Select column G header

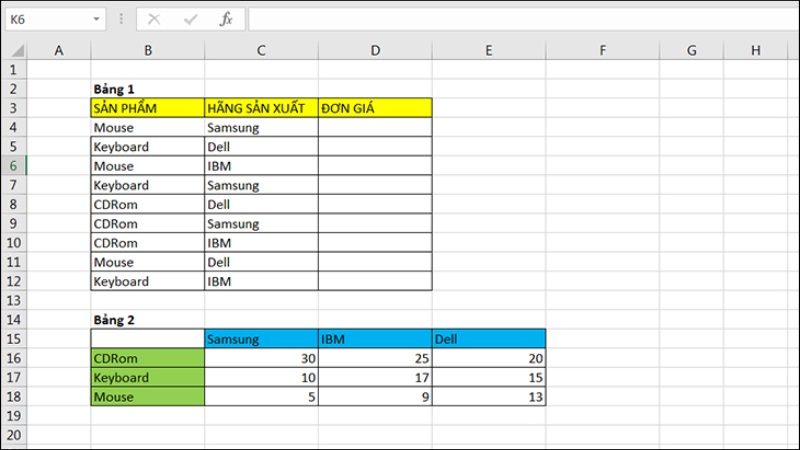[691, 51]
